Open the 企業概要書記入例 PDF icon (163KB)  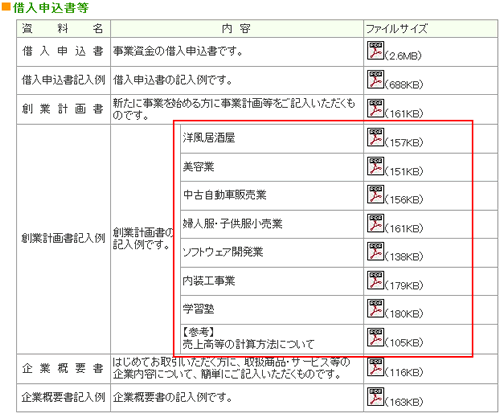pos(375,396)
